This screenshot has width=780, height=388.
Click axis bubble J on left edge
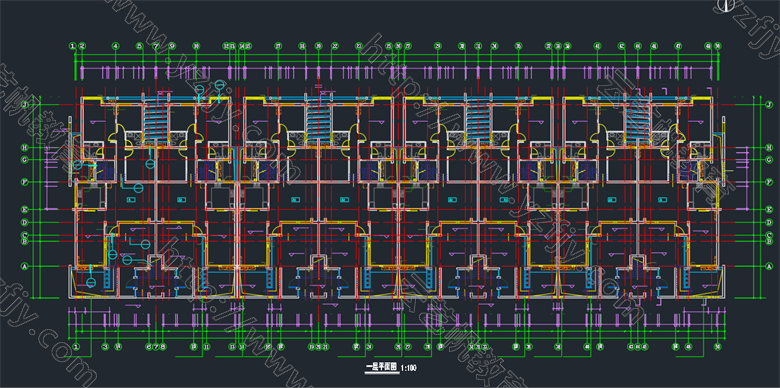tap(23, 104)
